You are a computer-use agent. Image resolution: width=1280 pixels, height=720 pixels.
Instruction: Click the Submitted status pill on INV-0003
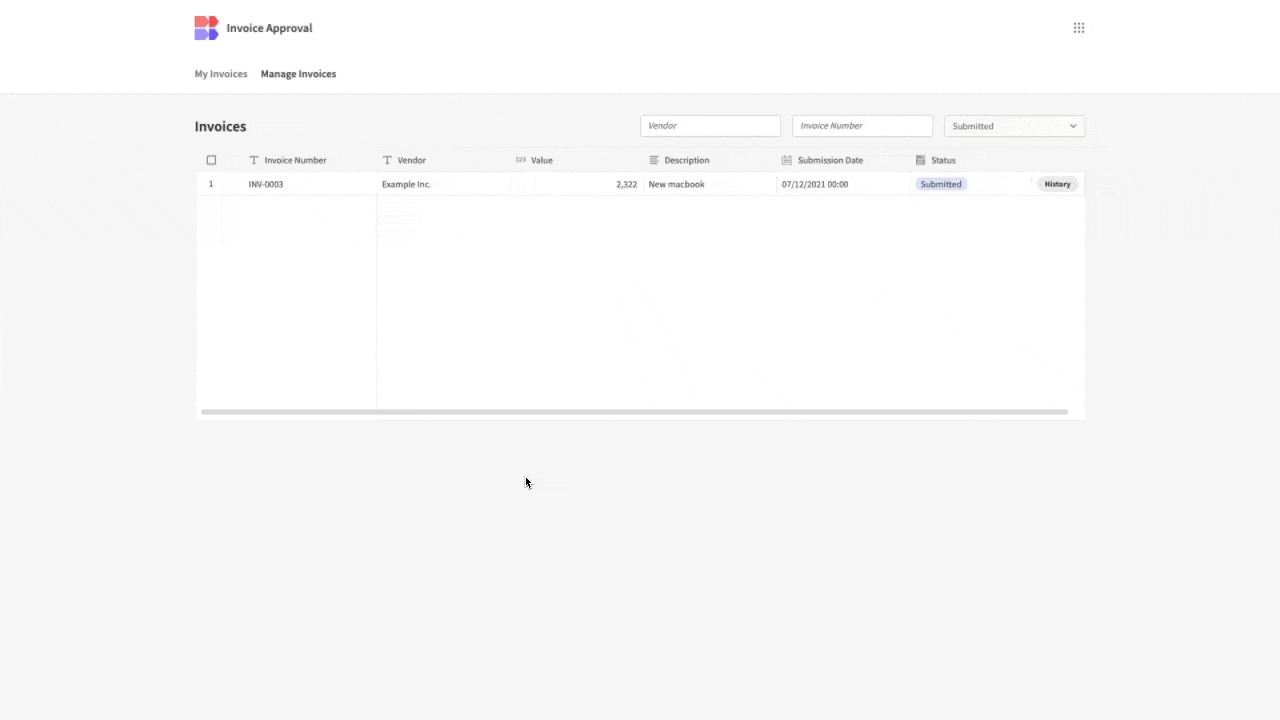(x=940, y=184)
